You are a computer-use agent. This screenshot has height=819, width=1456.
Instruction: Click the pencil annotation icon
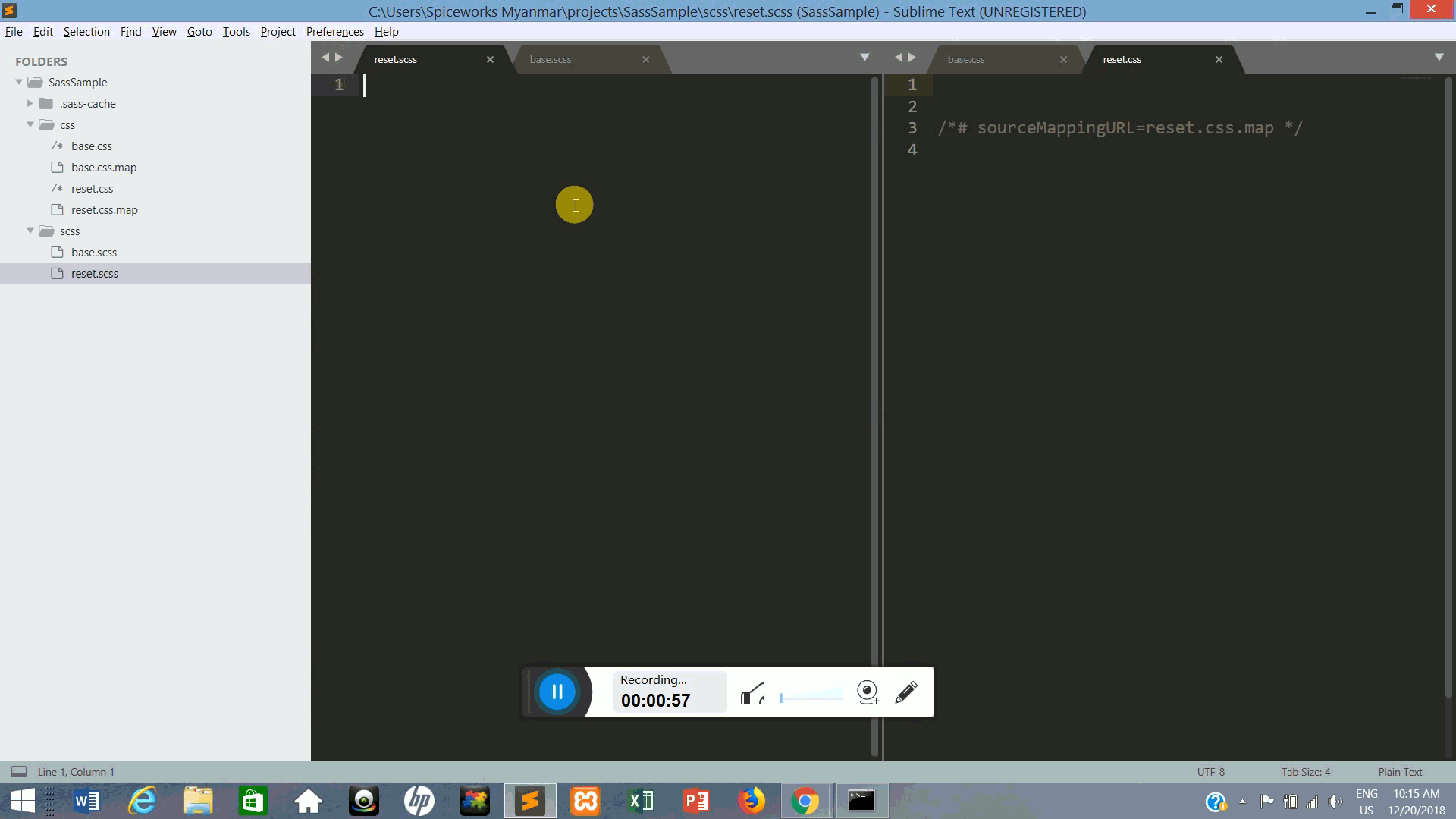906,692
